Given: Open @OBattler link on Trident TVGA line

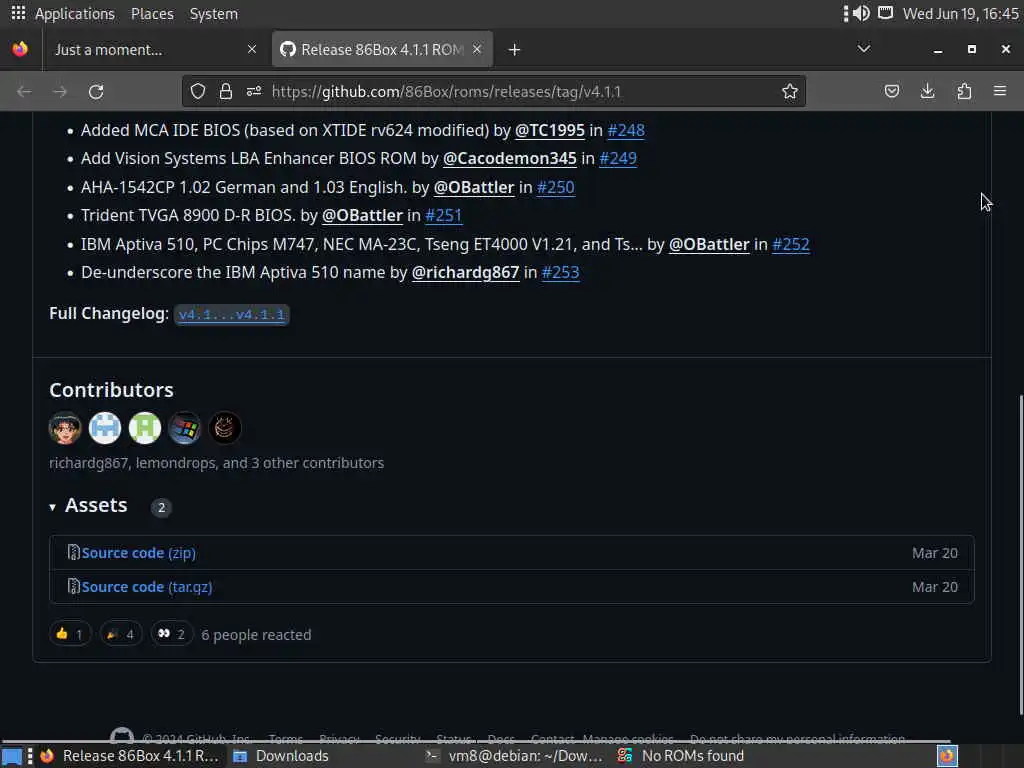Looking at the screenshot, I should [362, 215].
